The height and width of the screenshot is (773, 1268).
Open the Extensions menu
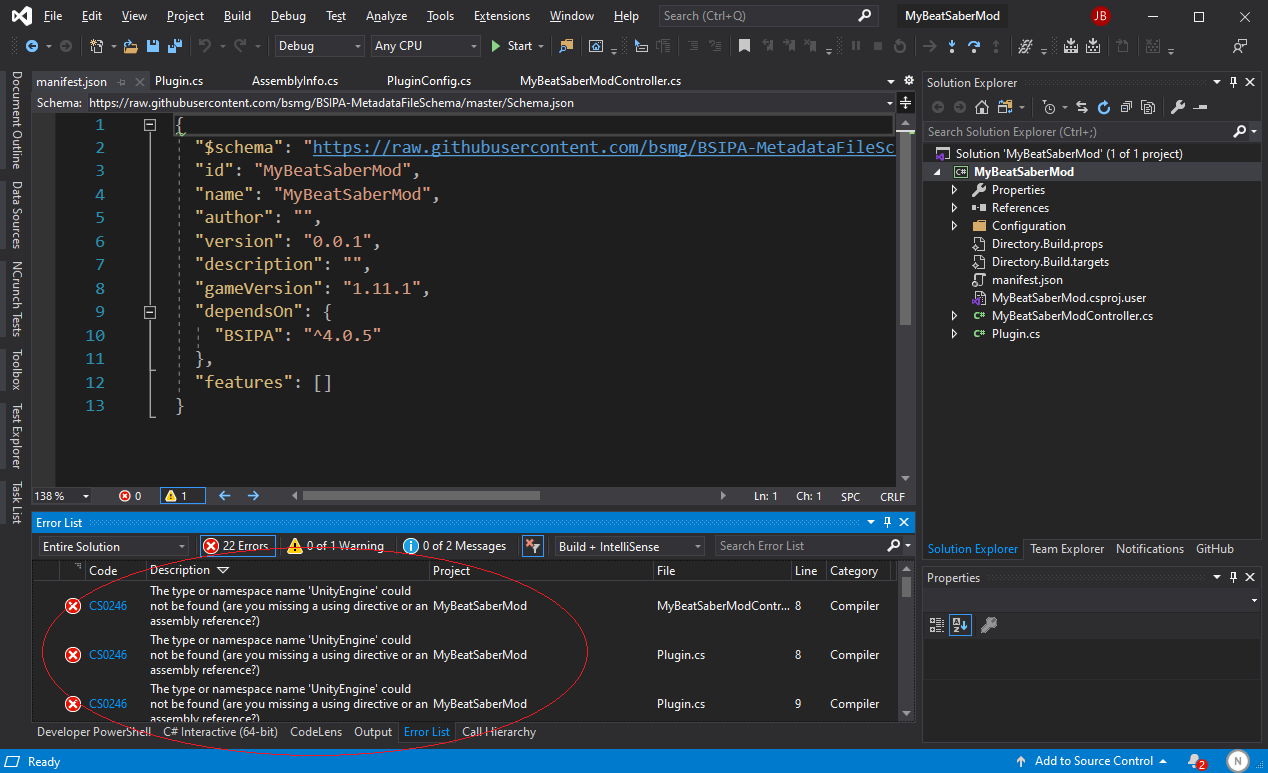502,16
